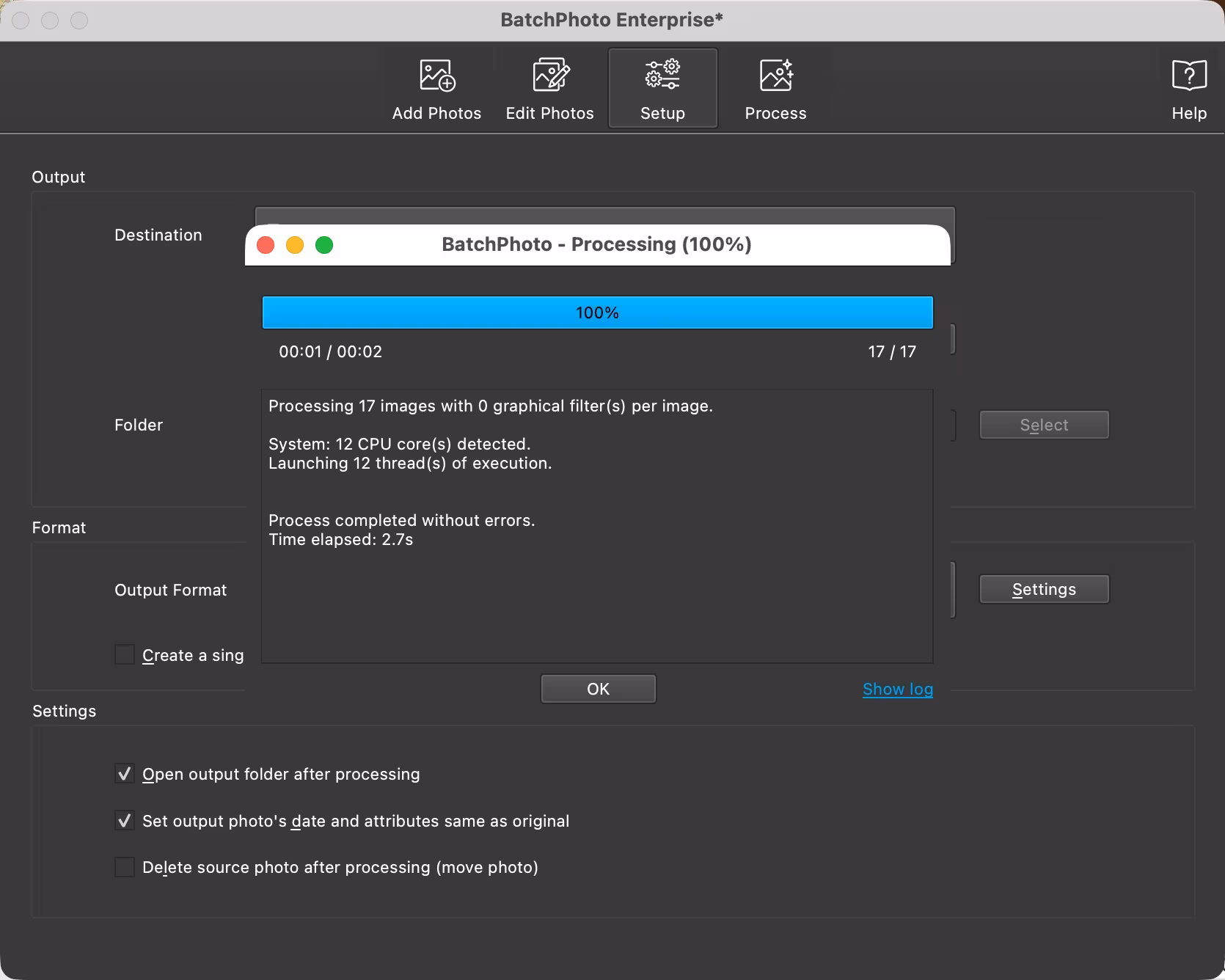The height and width of the screenshot is (980, 1225).
Task: Open the Add Photos step
Action: click(436, 89)
